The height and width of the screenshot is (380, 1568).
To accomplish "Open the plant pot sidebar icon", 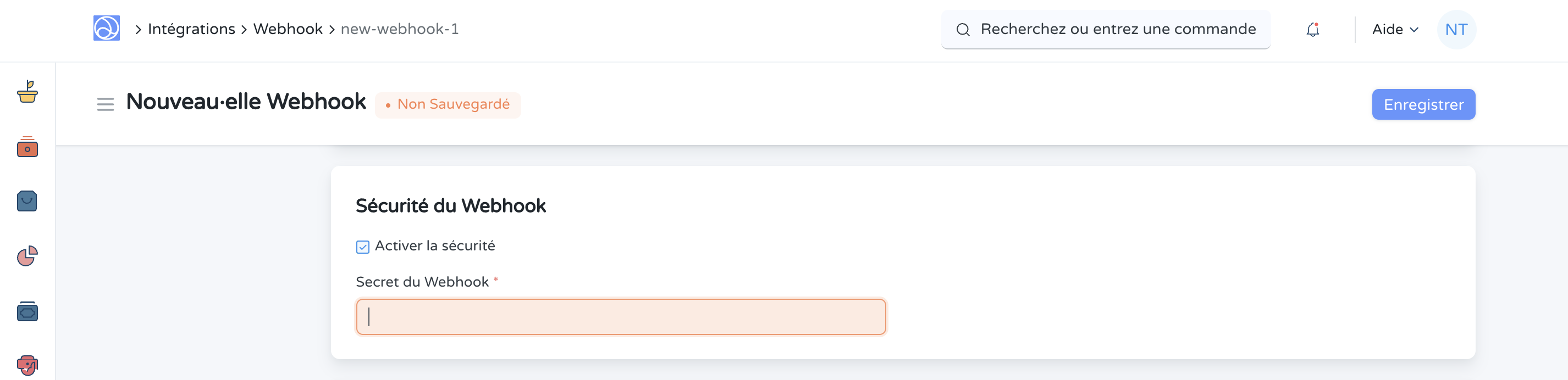I will [x=27, y=94].
